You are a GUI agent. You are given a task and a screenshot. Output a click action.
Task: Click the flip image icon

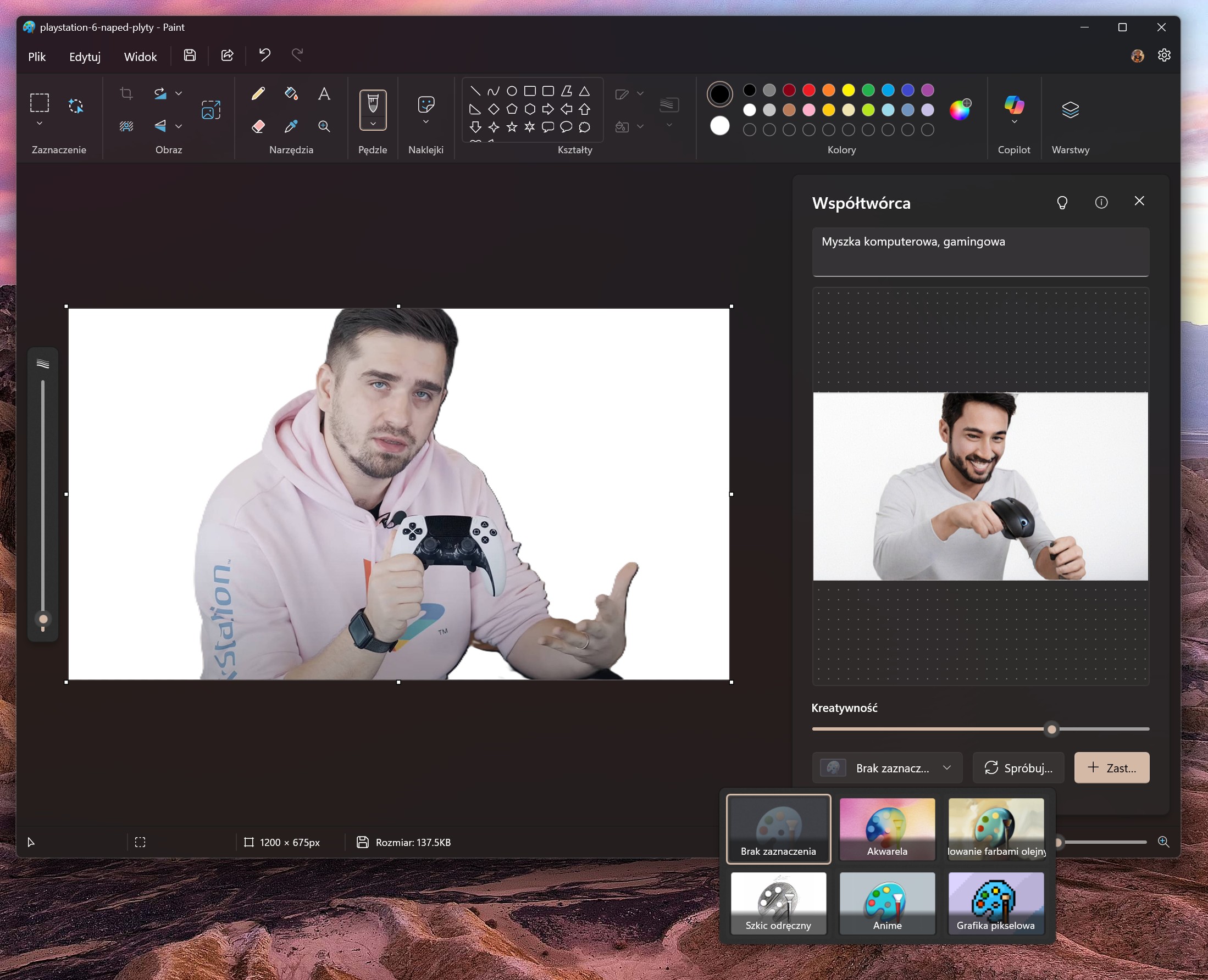point(160,126)
